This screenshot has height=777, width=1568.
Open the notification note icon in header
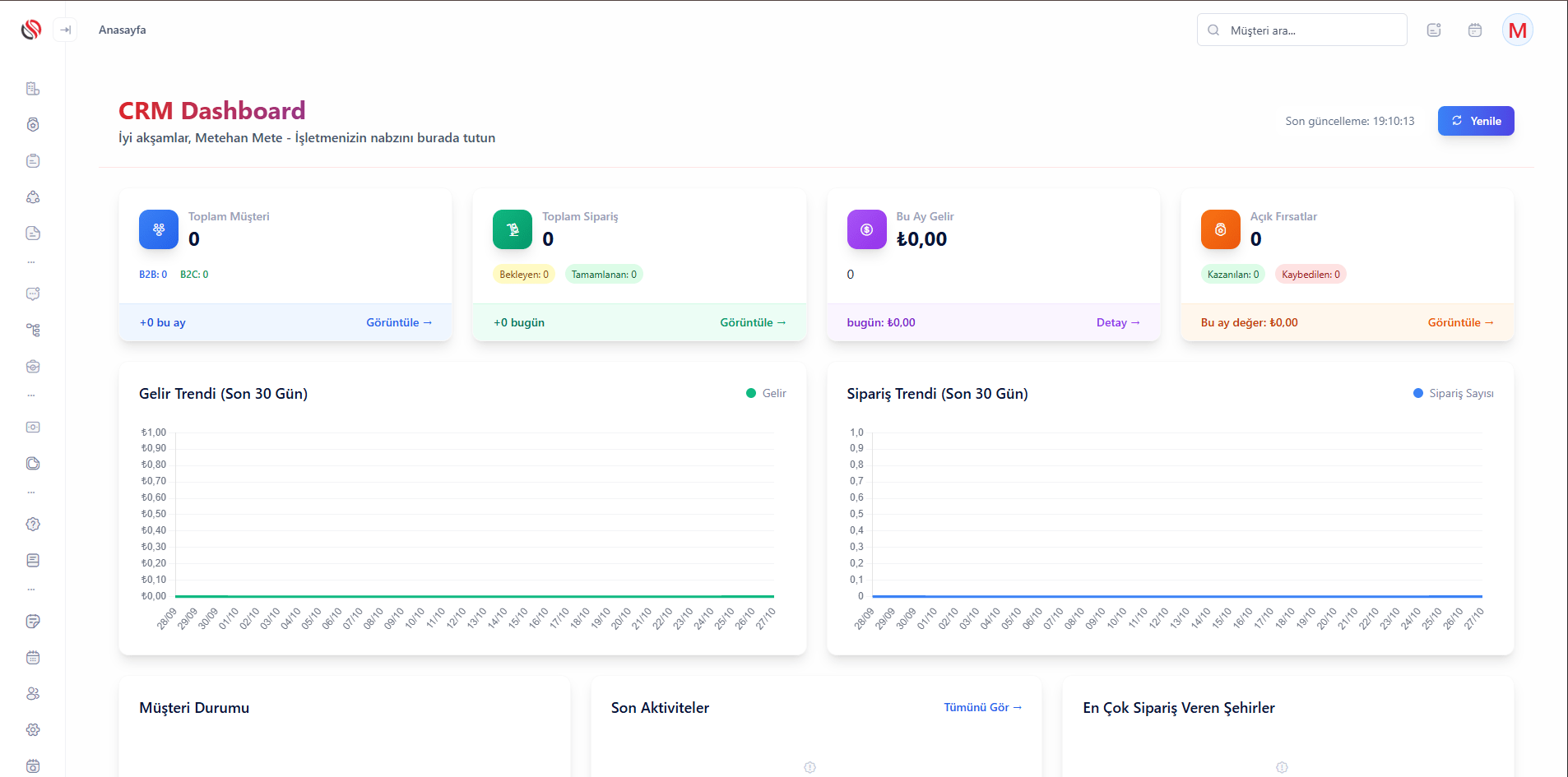tap(1434, 30)
